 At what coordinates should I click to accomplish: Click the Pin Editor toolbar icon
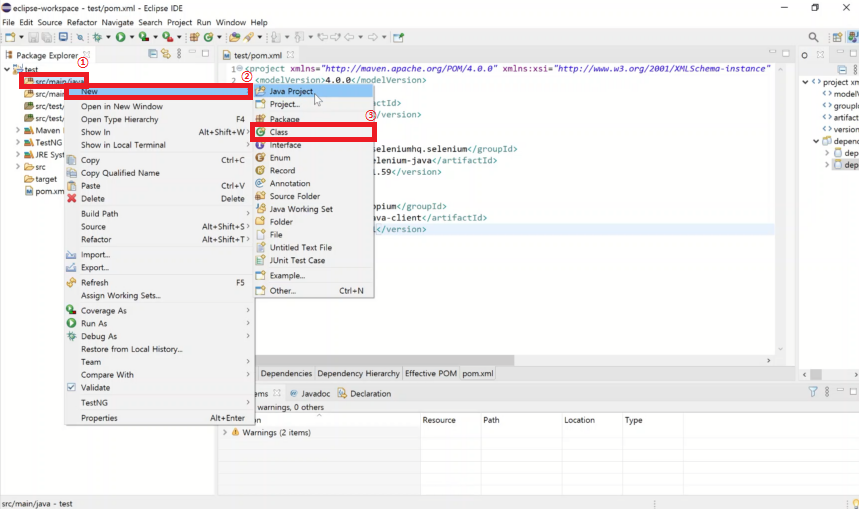click(398, 37)
